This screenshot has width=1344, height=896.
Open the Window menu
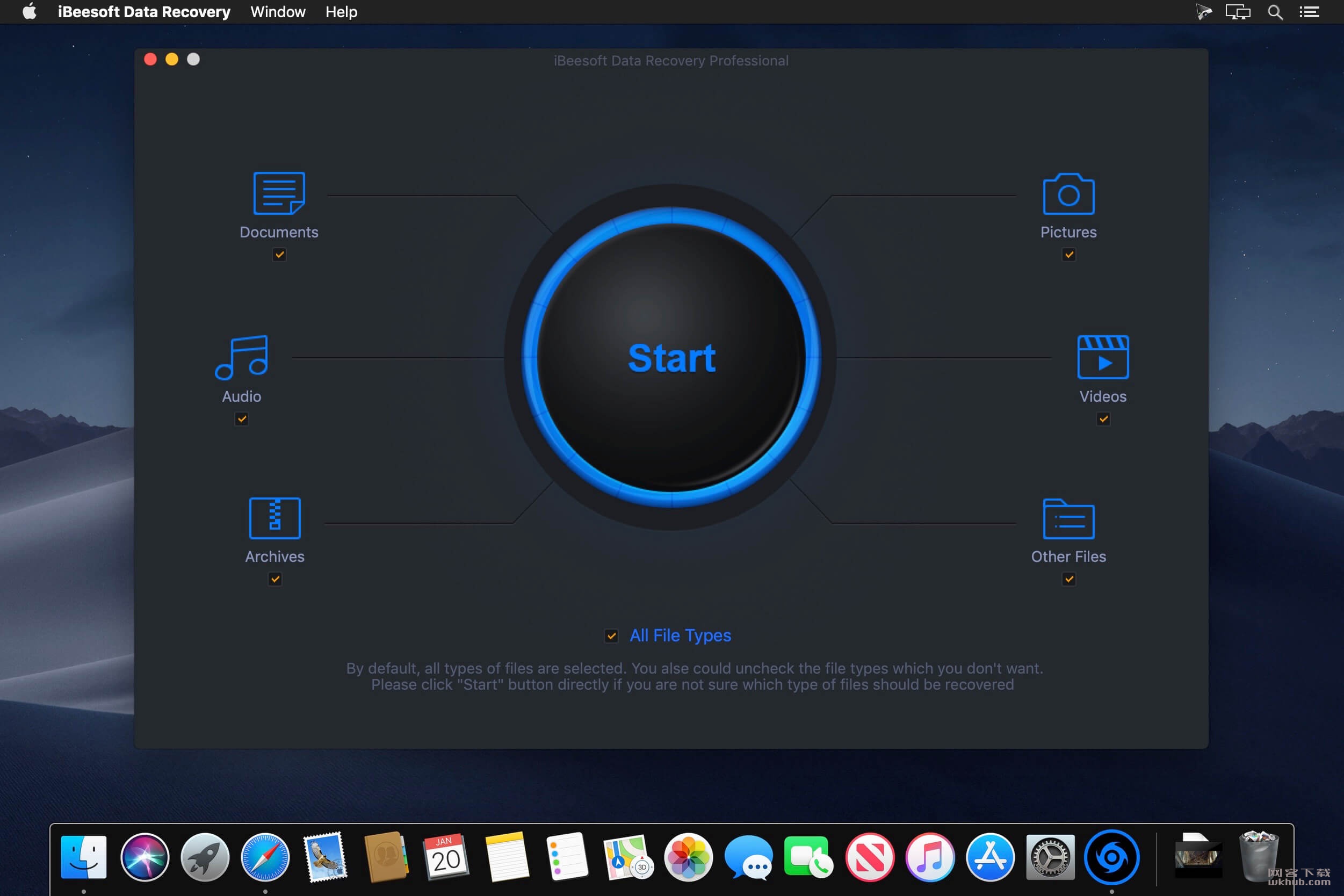(278, 12)
